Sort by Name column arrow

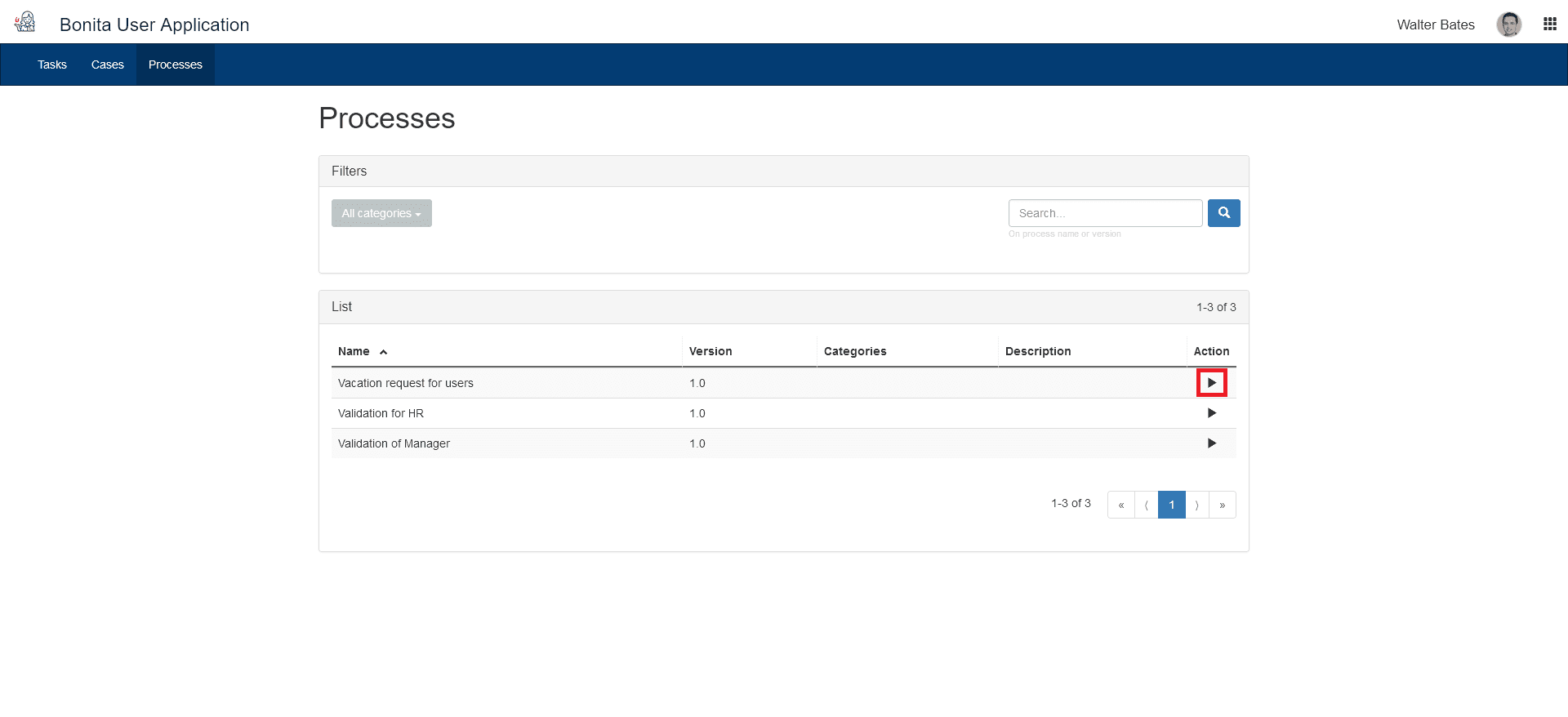click(x=383, y=352)
